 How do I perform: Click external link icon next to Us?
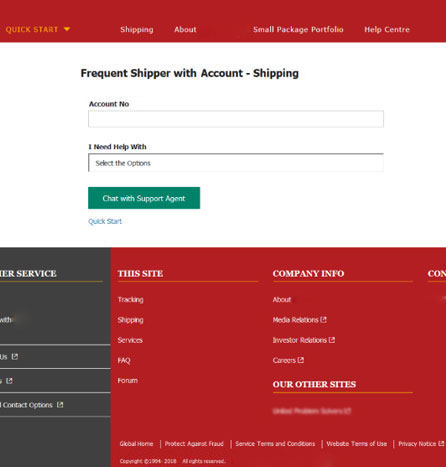point(15,357)
